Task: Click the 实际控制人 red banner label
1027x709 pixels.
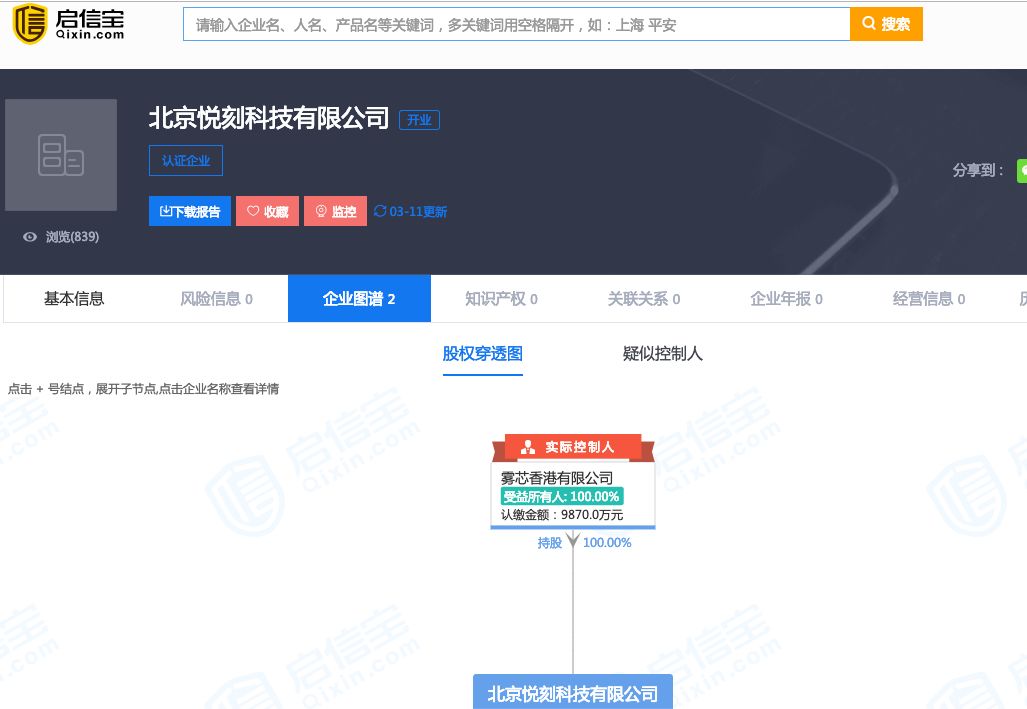Action: click(573, 447)
